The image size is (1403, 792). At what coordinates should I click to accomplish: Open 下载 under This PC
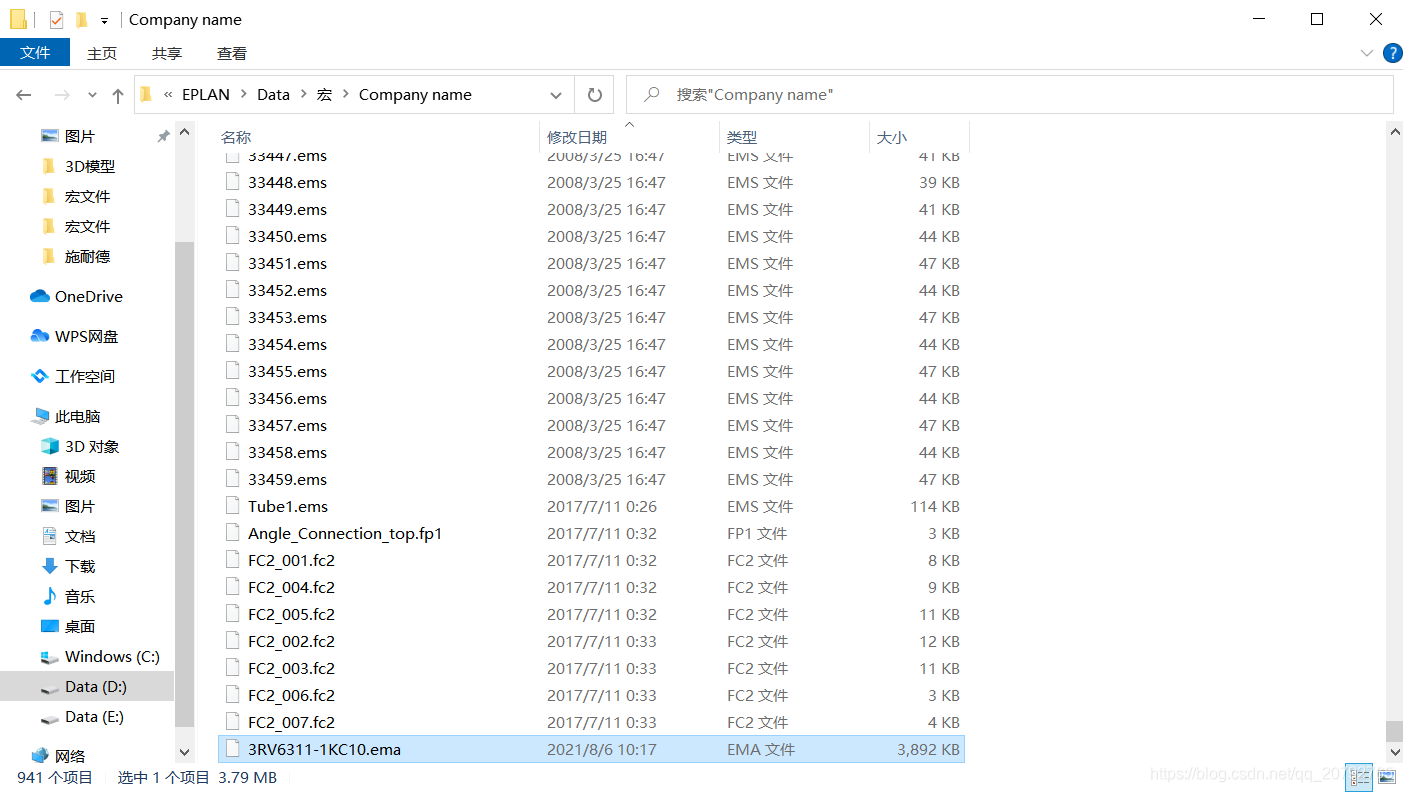pyautogui.click(x=79, y=566)
